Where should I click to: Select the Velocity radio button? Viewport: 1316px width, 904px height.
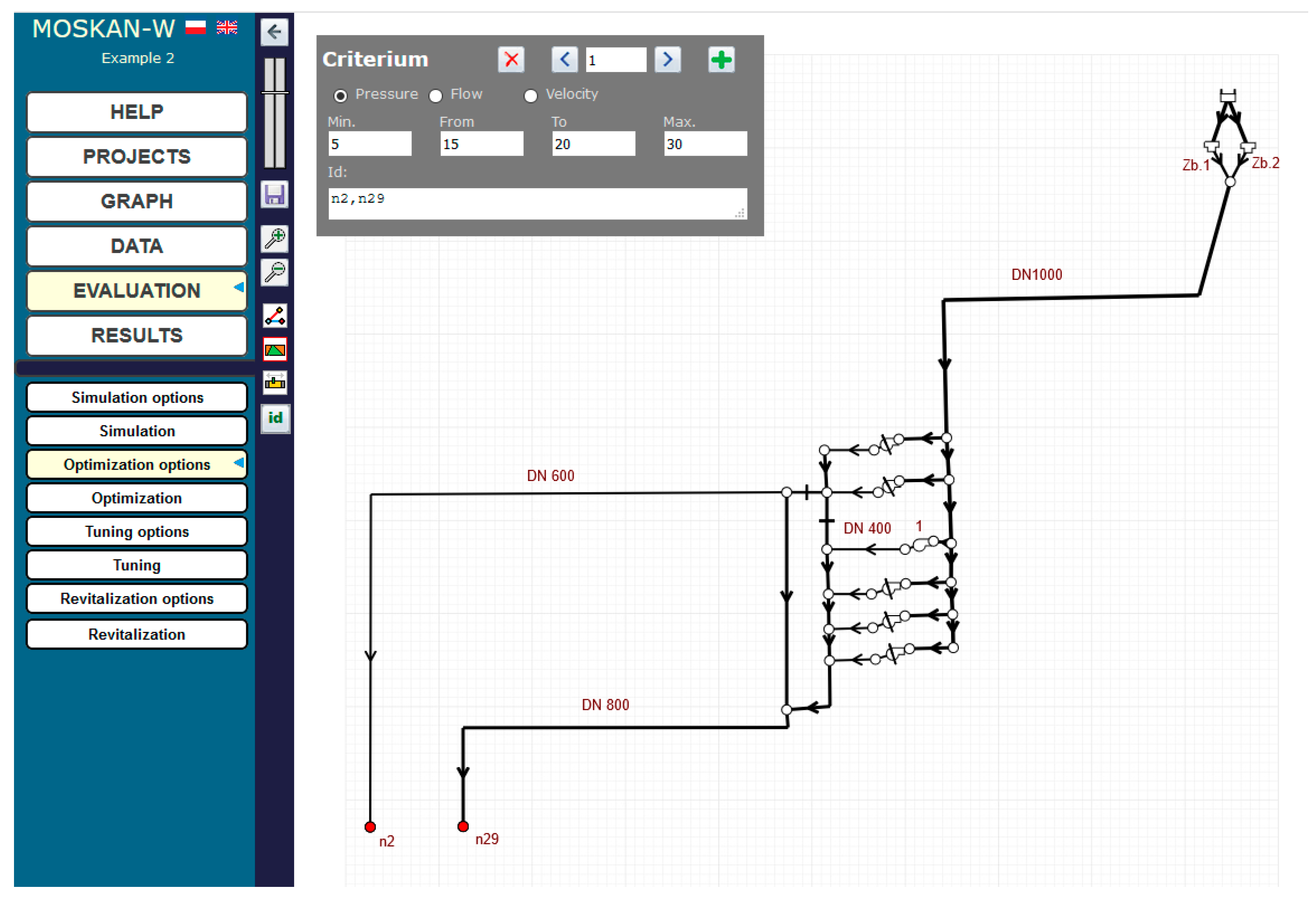coord(531,96)
